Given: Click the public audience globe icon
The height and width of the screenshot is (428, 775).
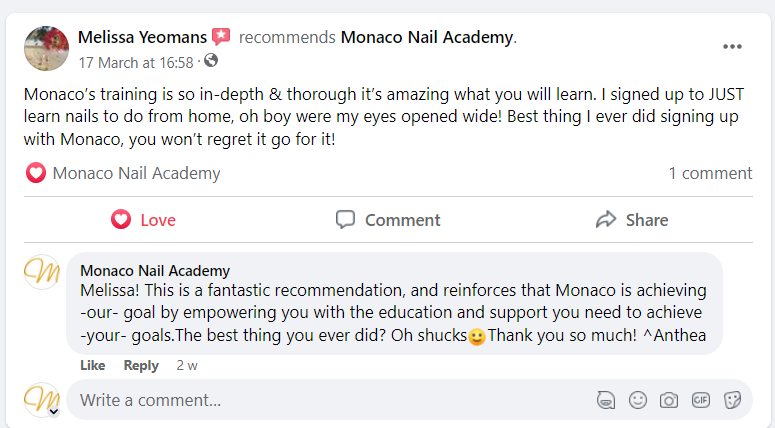Looking at the screenshot, I should pyautogui.click(x=210, y=61).
